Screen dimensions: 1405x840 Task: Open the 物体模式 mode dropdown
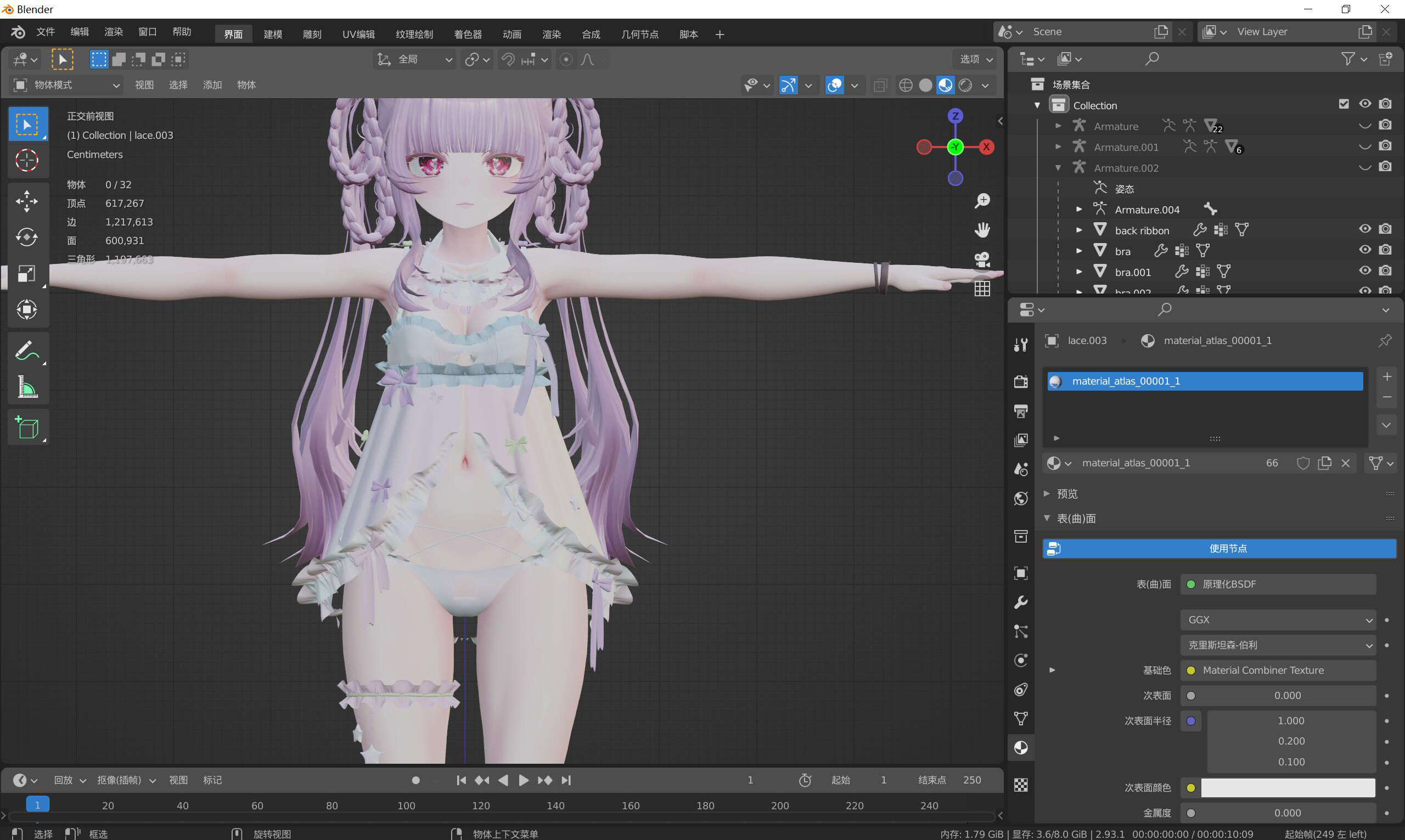67,85
